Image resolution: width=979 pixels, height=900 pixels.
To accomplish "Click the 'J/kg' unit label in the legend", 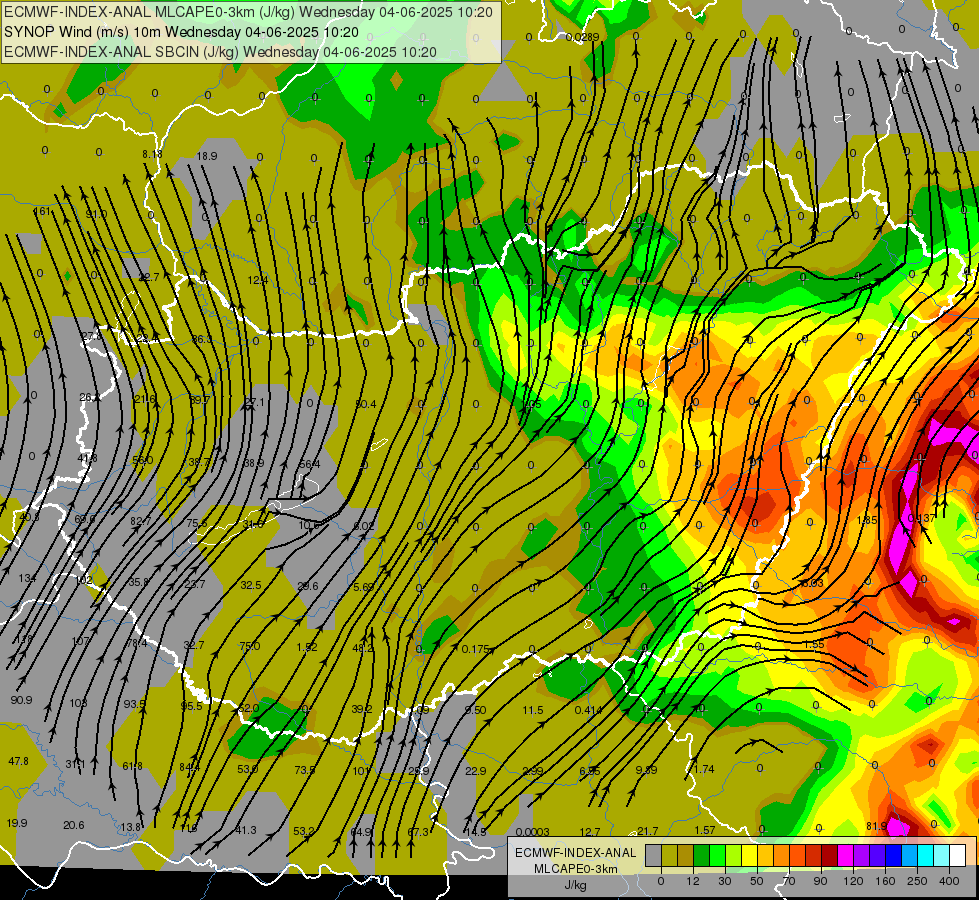I will [x=575, y=885].
